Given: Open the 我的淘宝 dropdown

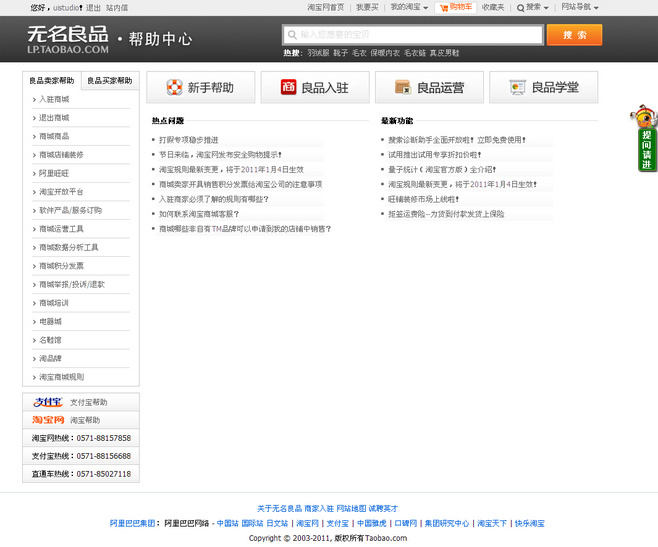Looking at the screenshot, I should 409,7.
